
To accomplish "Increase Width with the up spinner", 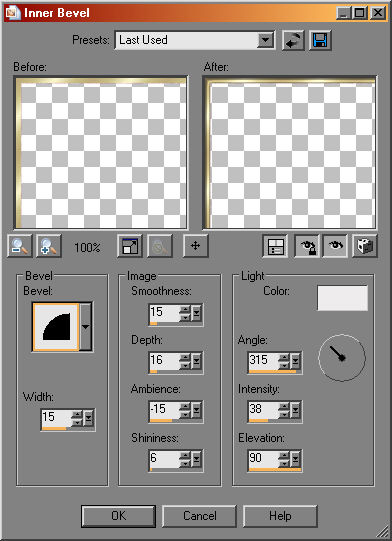I will [78, 414].
